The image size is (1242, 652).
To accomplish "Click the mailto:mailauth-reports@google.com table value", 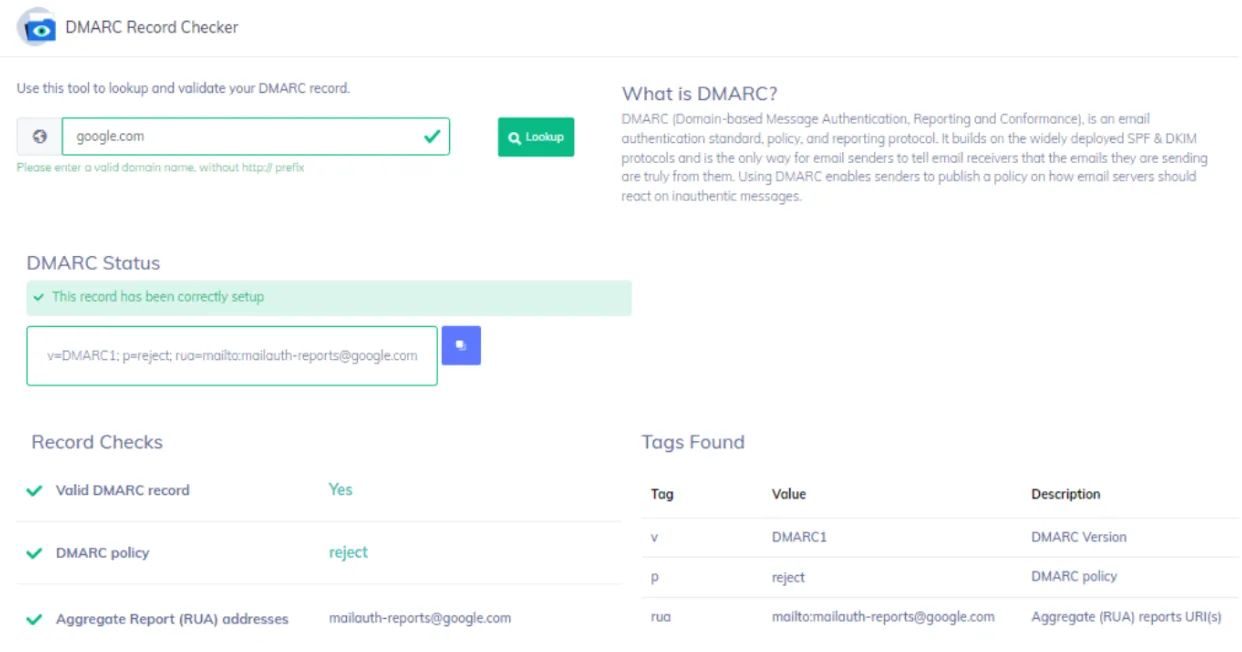I will click(x=883, y=617).
